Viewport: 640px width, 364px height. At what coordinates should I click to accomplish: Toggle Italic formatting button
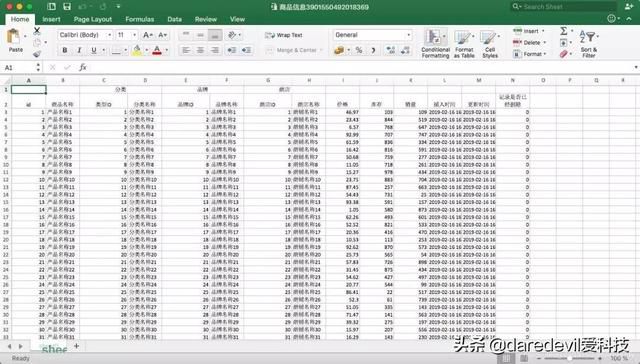click(79, 50)
